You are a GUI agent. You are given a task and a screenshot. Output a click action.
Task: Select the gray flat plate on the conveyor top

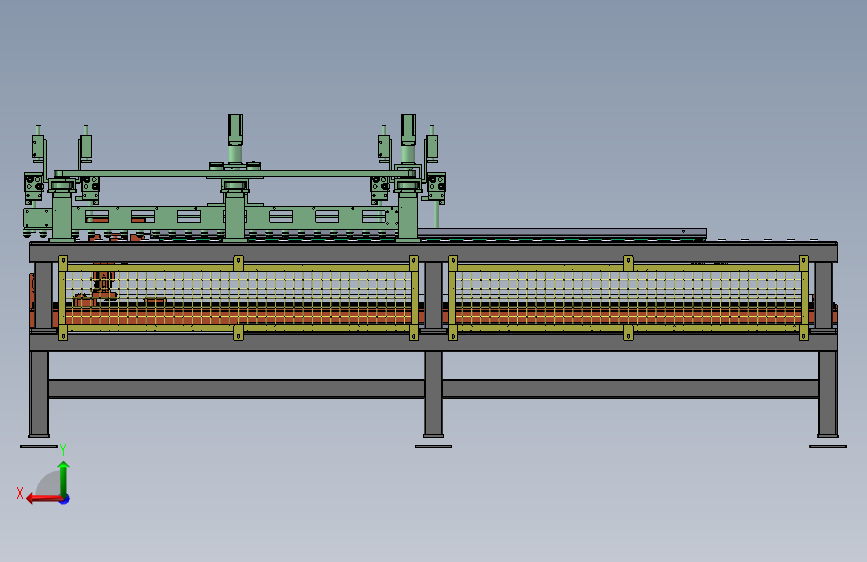coord(562,233)
